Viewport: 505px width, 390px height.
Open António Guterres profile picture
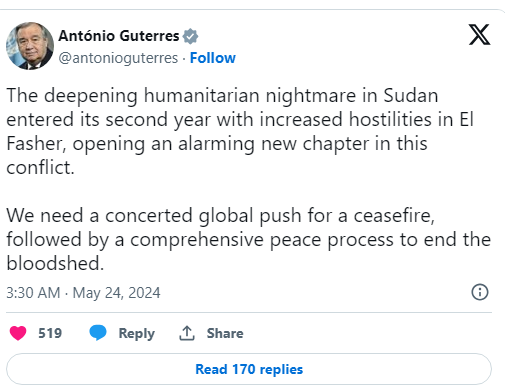click(x=30, y=46)
